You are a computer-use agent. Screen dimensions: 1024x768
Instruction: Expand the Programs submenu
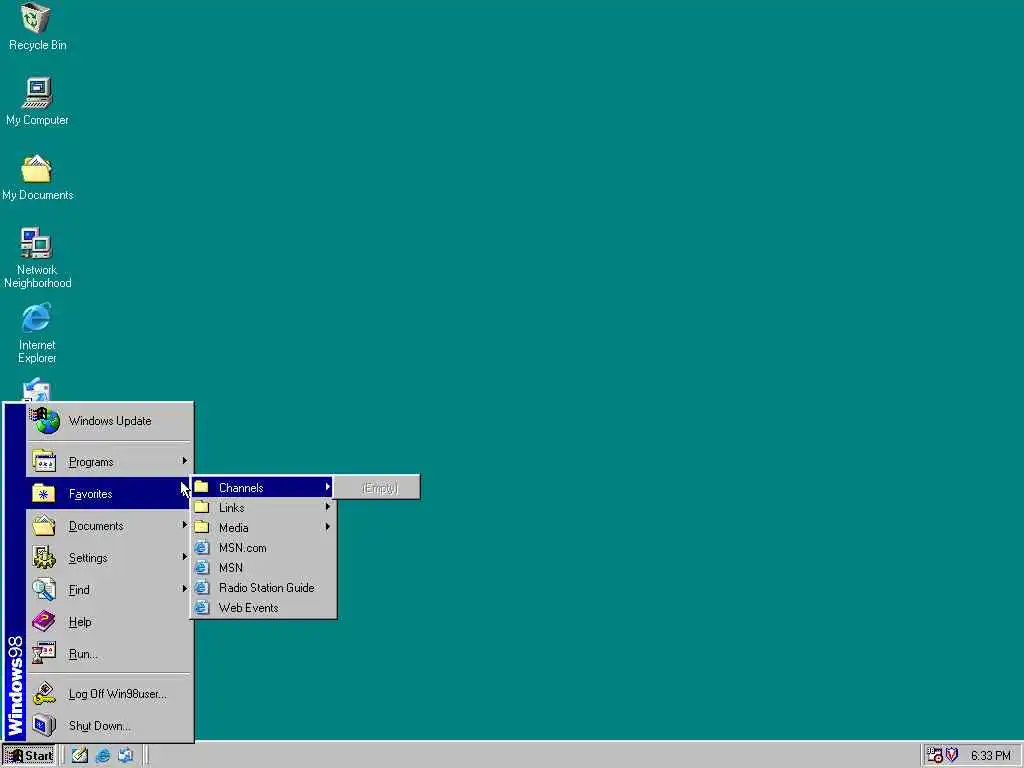110,462
